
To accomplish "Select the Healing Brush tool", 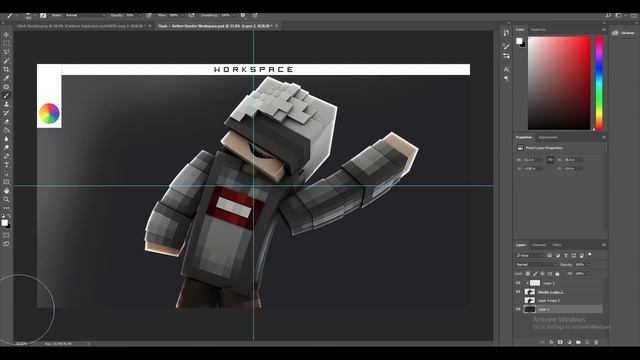I will 6,87.
